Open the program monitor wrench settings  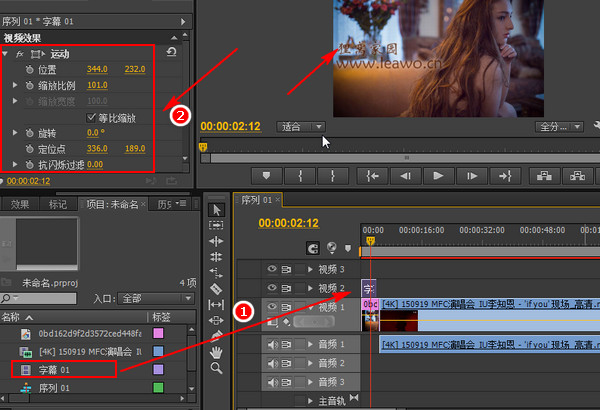coord(596,126)
